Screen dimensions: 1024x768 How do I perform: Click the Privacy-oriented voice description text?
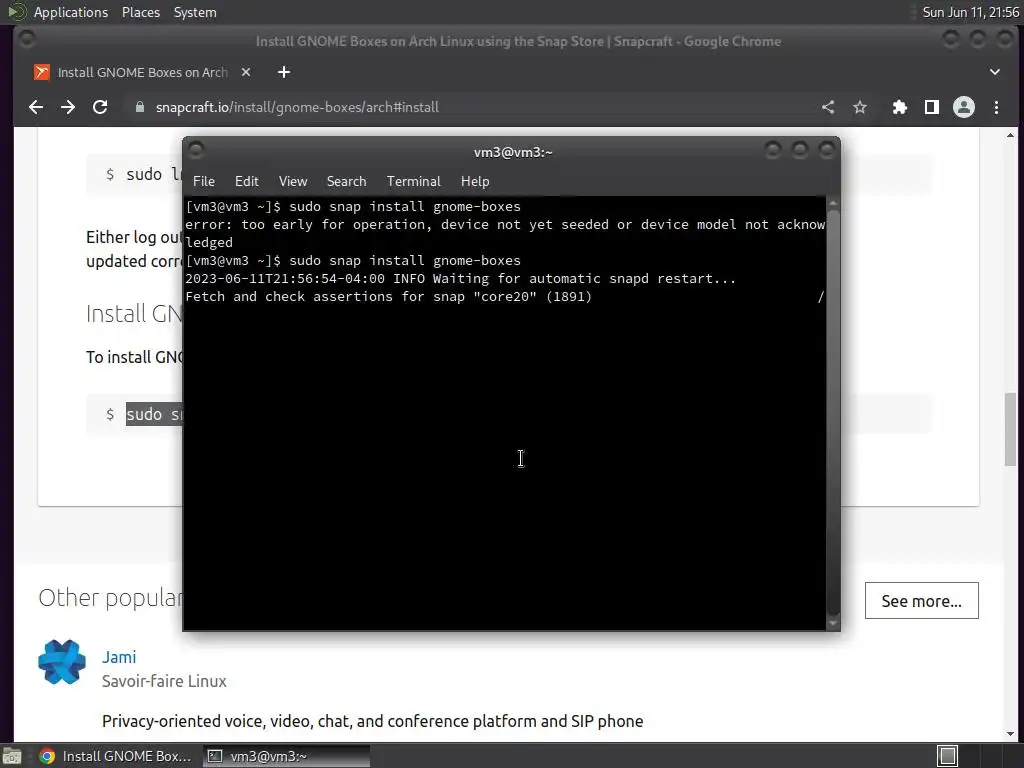coord(372,721)
